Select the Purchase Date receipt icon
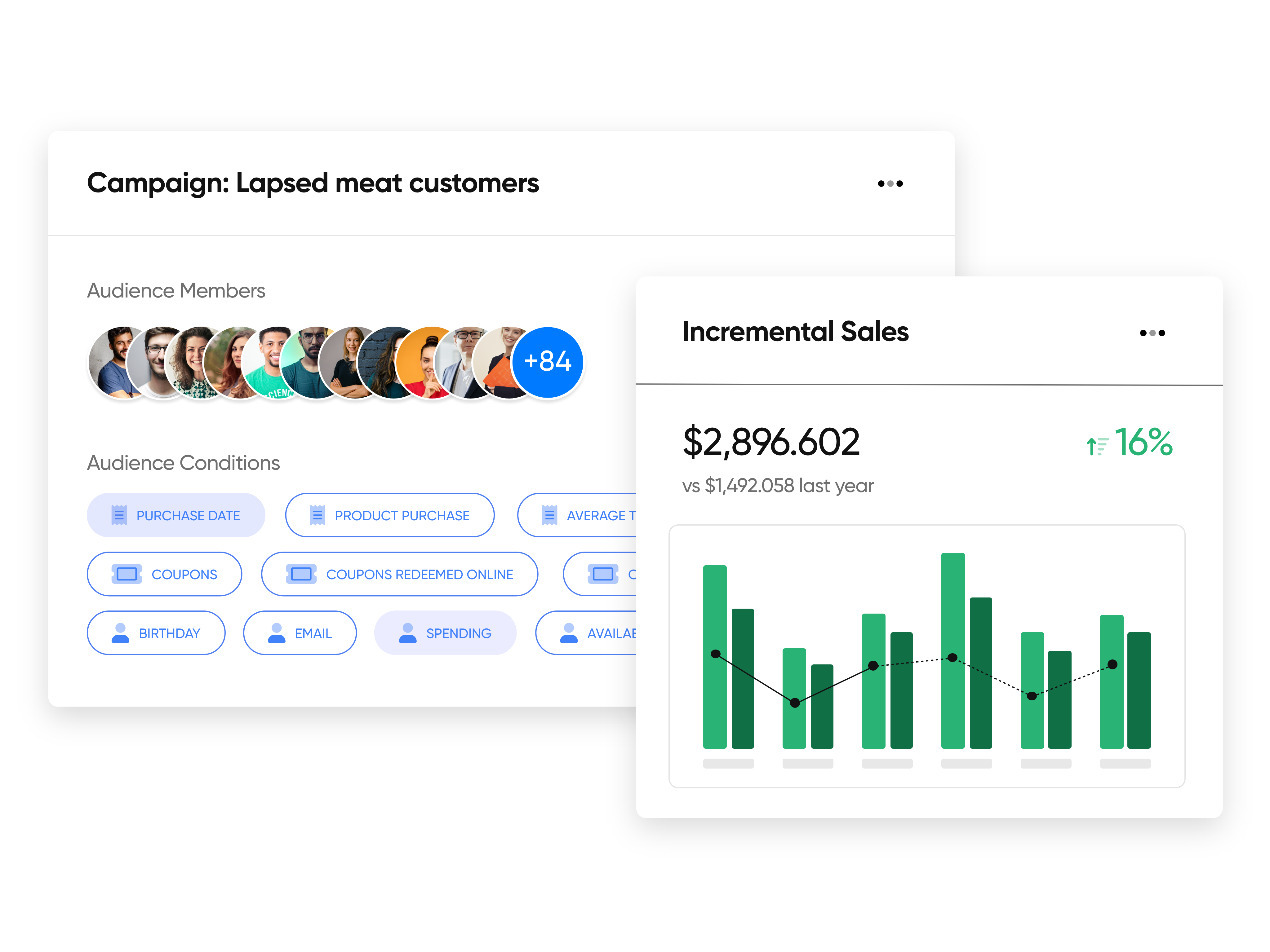 pyautogui.click(x=119, y=515)
